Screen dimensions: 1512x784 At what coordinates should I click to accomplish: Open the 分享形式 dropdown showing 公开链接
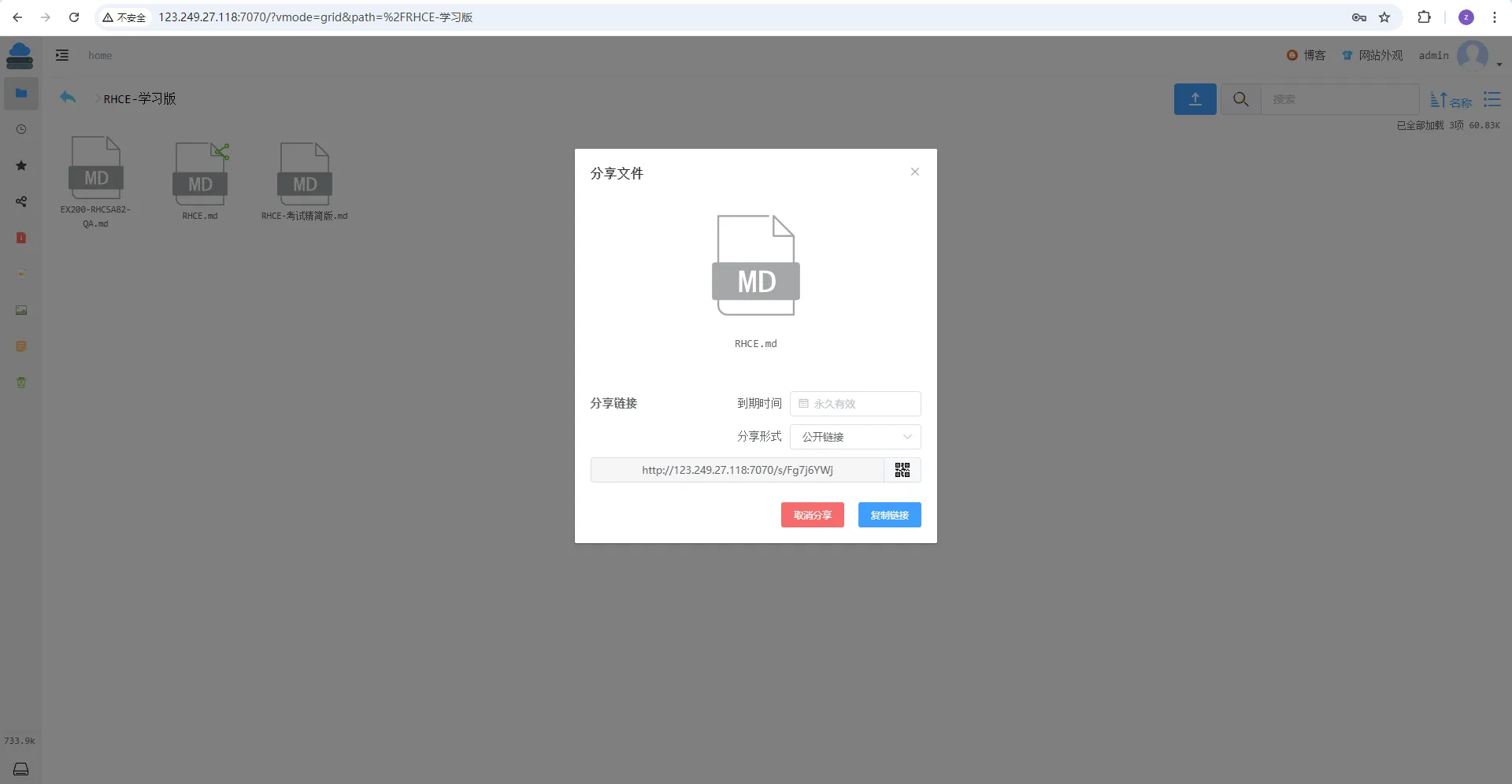(x=855, y=437)
